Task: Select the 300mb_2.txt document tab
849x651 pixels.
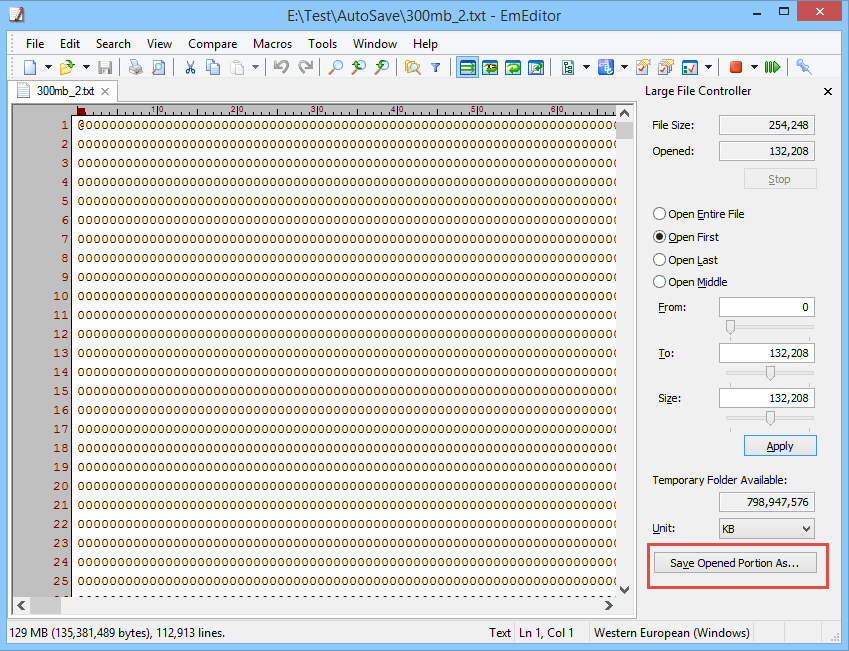Action: [x=63, y=91]
